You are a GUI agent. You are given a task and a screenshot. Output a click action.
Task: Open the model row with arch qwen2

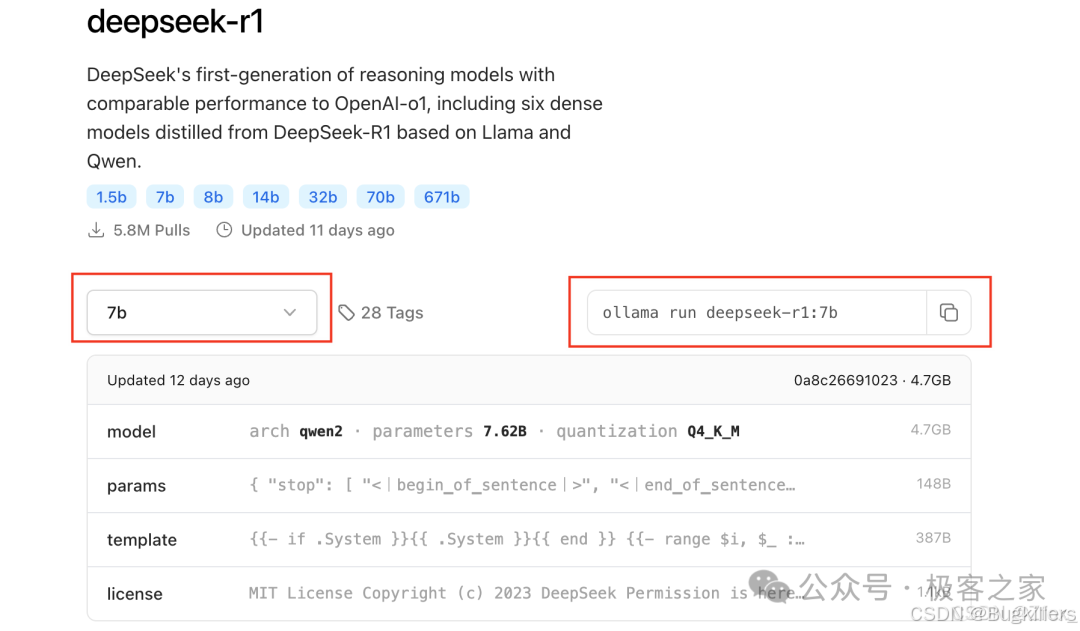pyautogui.click(x=529, y=431)
